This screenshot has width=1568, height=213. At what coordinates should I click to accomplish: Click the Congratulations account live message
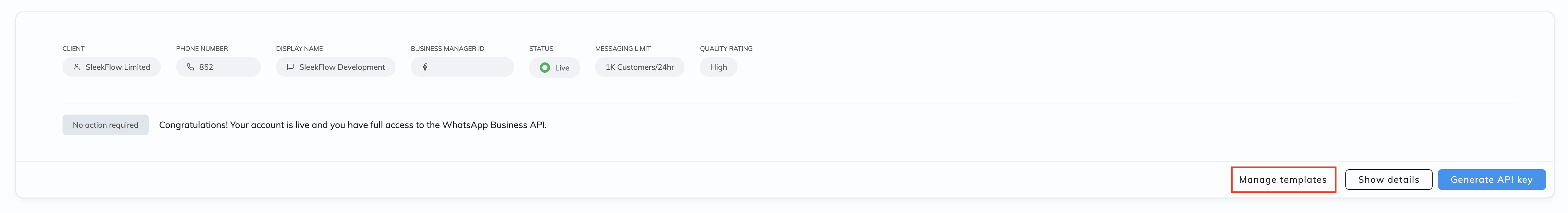click(x=353, y=125)
